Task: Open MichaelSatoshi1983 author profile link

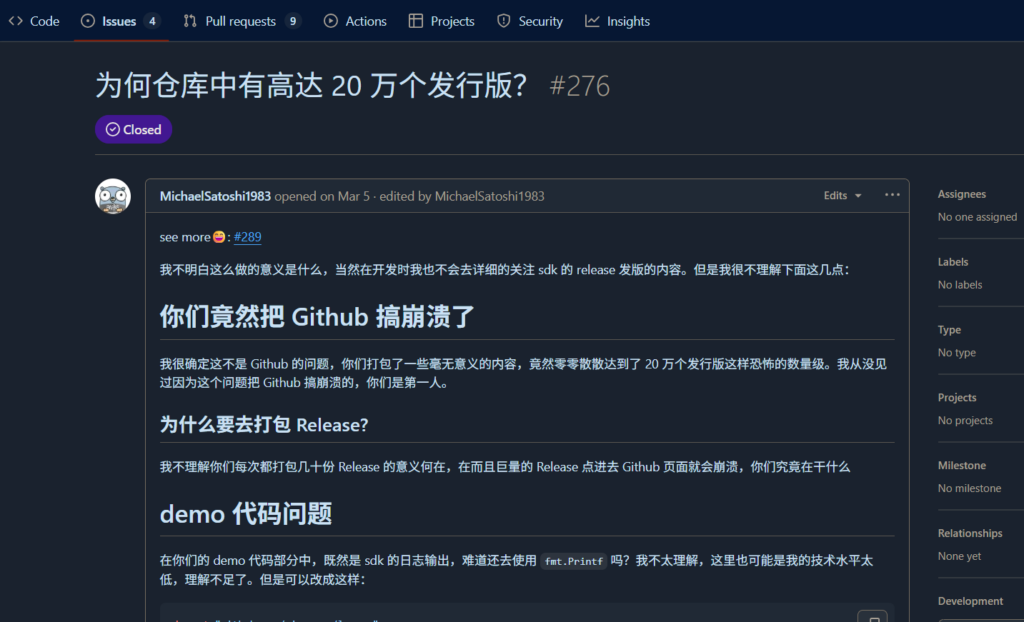Action: coord(215,196)
